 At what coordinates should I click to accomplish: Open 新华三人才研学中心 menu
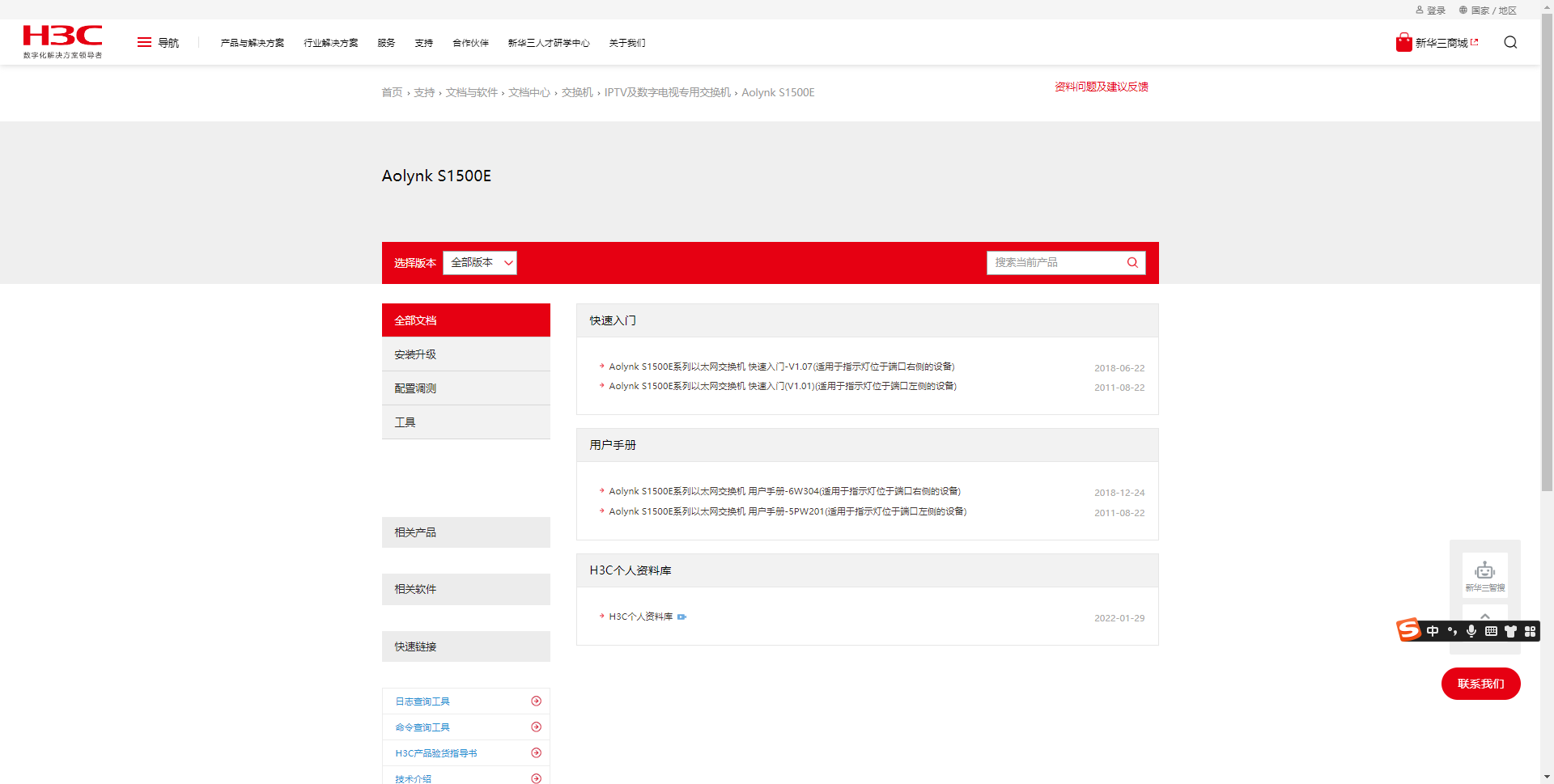[x=549, y=43]
